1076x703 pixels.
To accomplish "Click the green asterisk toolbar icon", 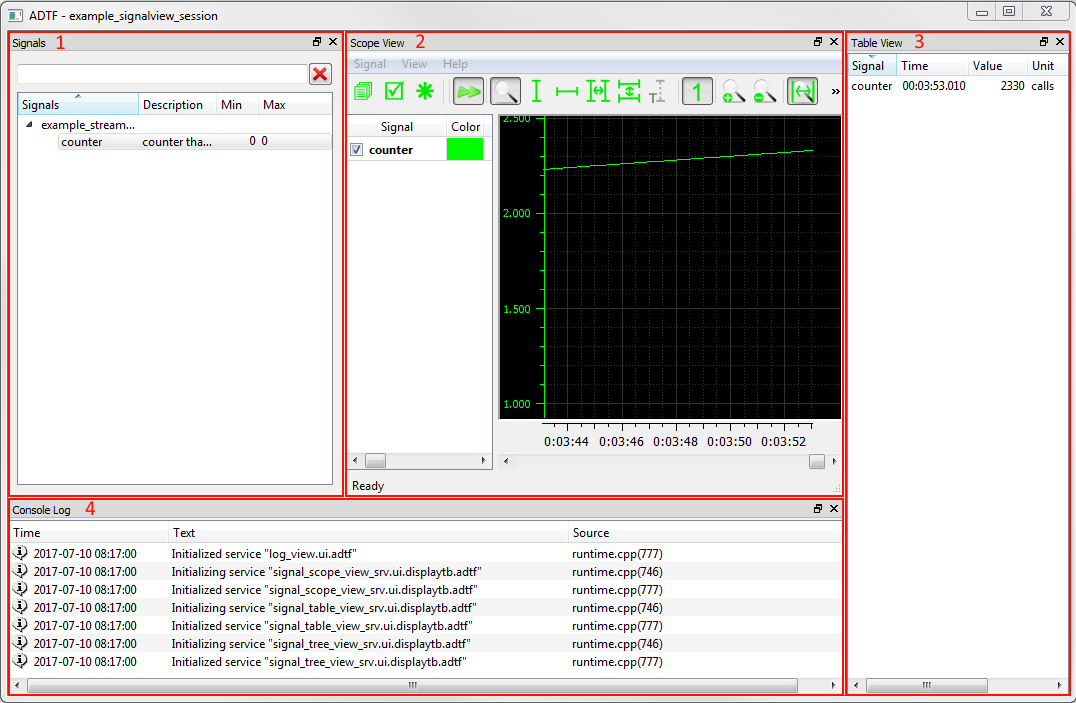I will [x=425, y=91].
